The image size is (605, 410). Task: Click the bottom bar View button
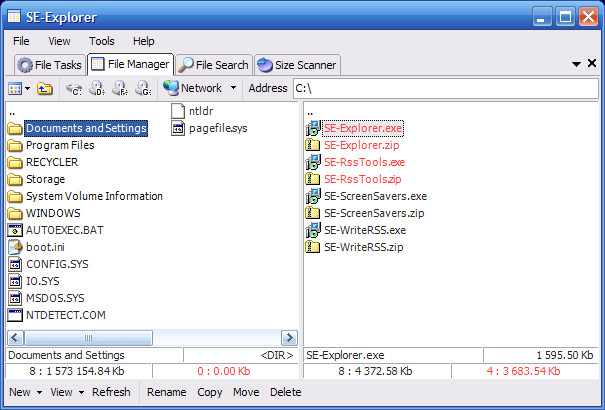coord(61,392)
